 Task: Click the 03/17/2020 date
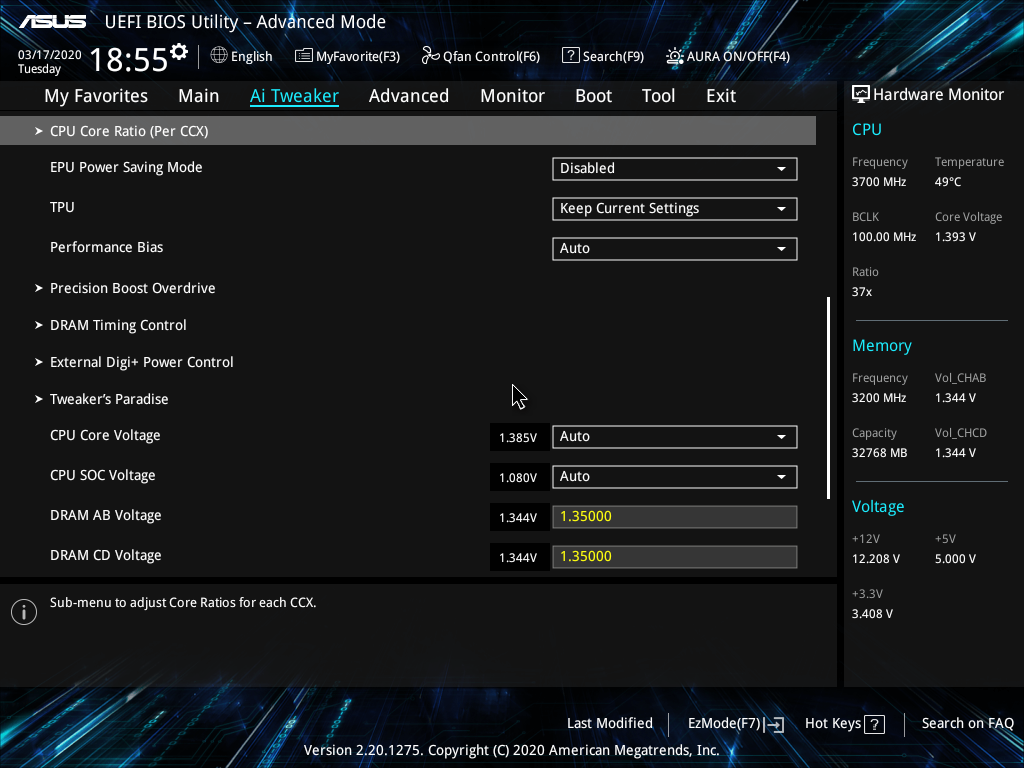[50, 55]
